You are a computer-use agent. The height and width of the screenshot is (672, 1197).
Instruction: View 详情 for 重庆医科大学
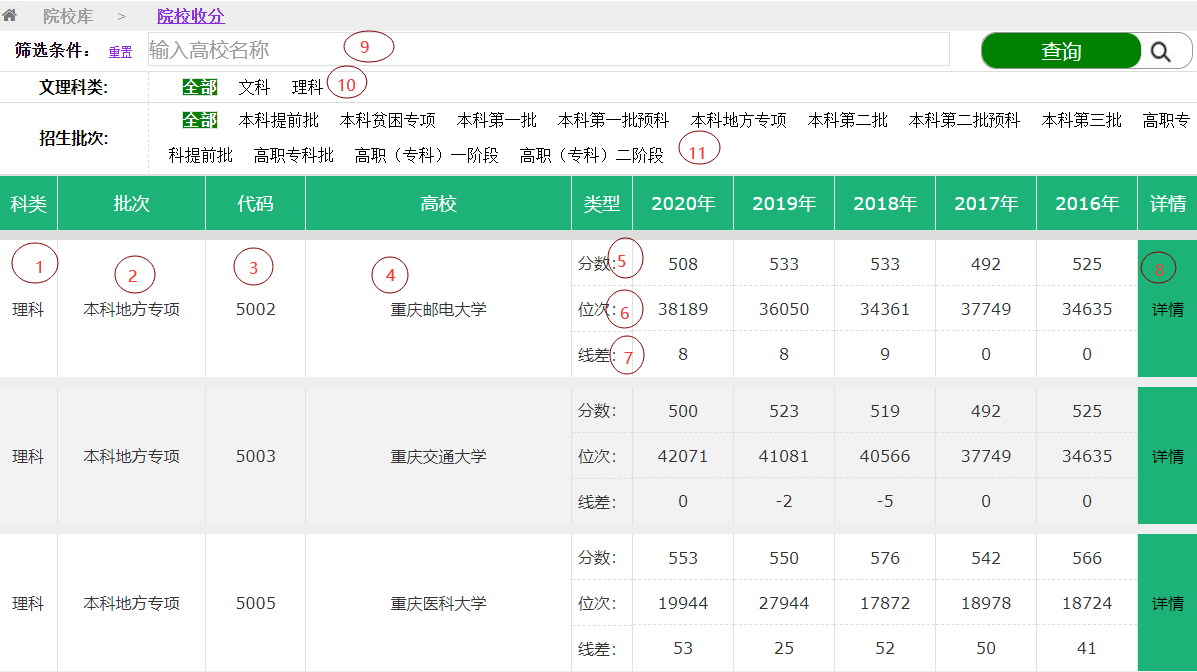(x=1167, y=603)
